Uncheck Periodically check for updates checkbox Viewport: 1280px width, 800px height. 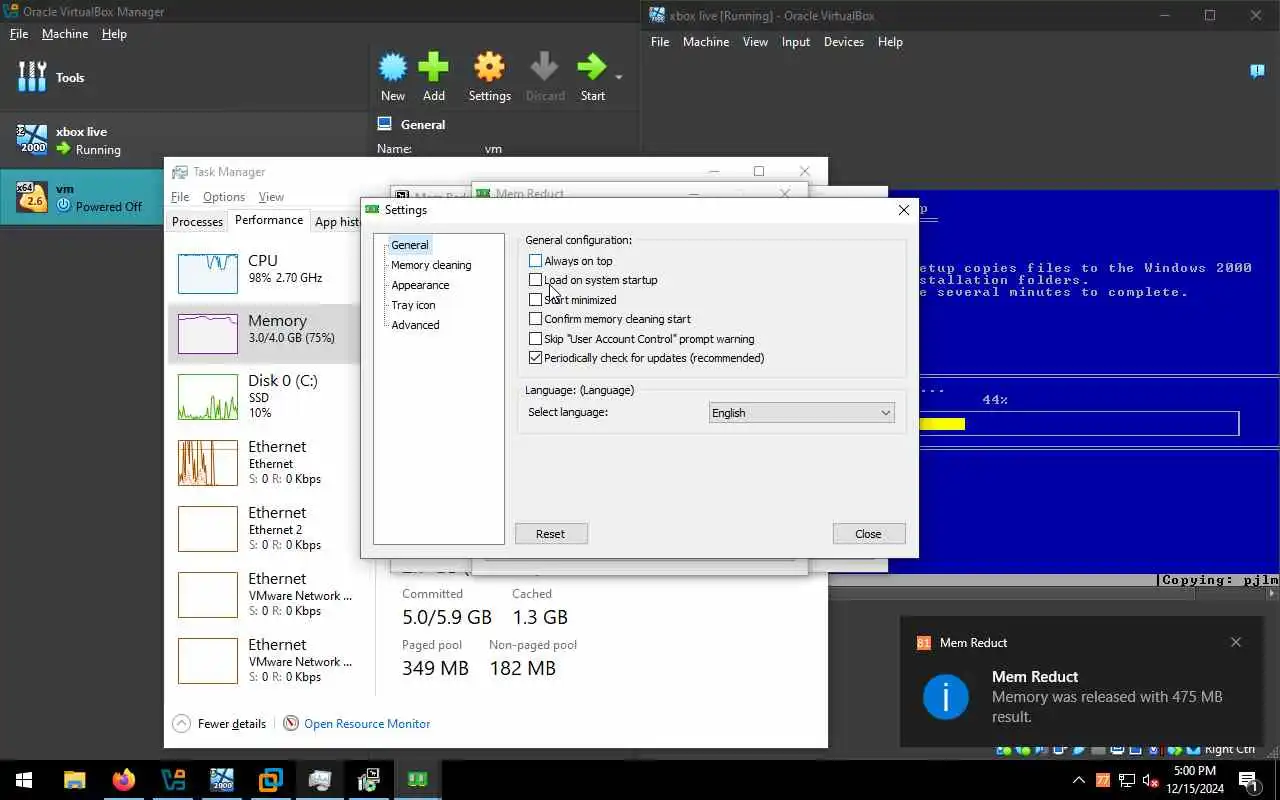(535, 358)
